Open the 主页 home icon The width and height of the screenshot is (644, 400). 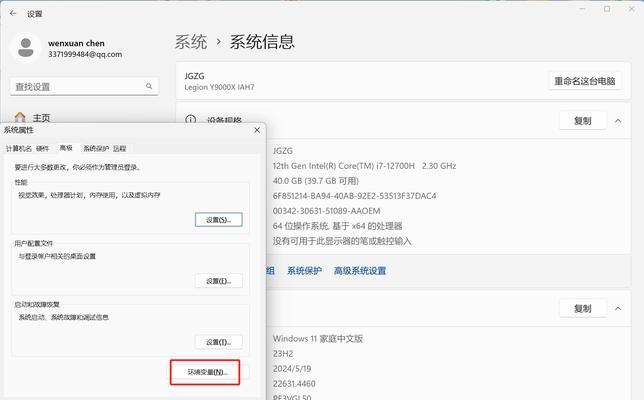(20, 118)
